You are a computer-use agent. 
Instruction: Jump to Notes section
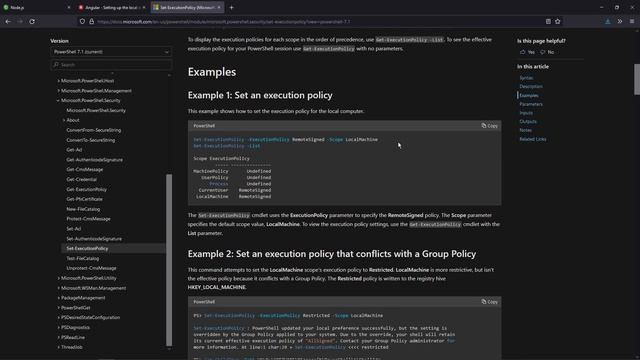pos(525,130)
